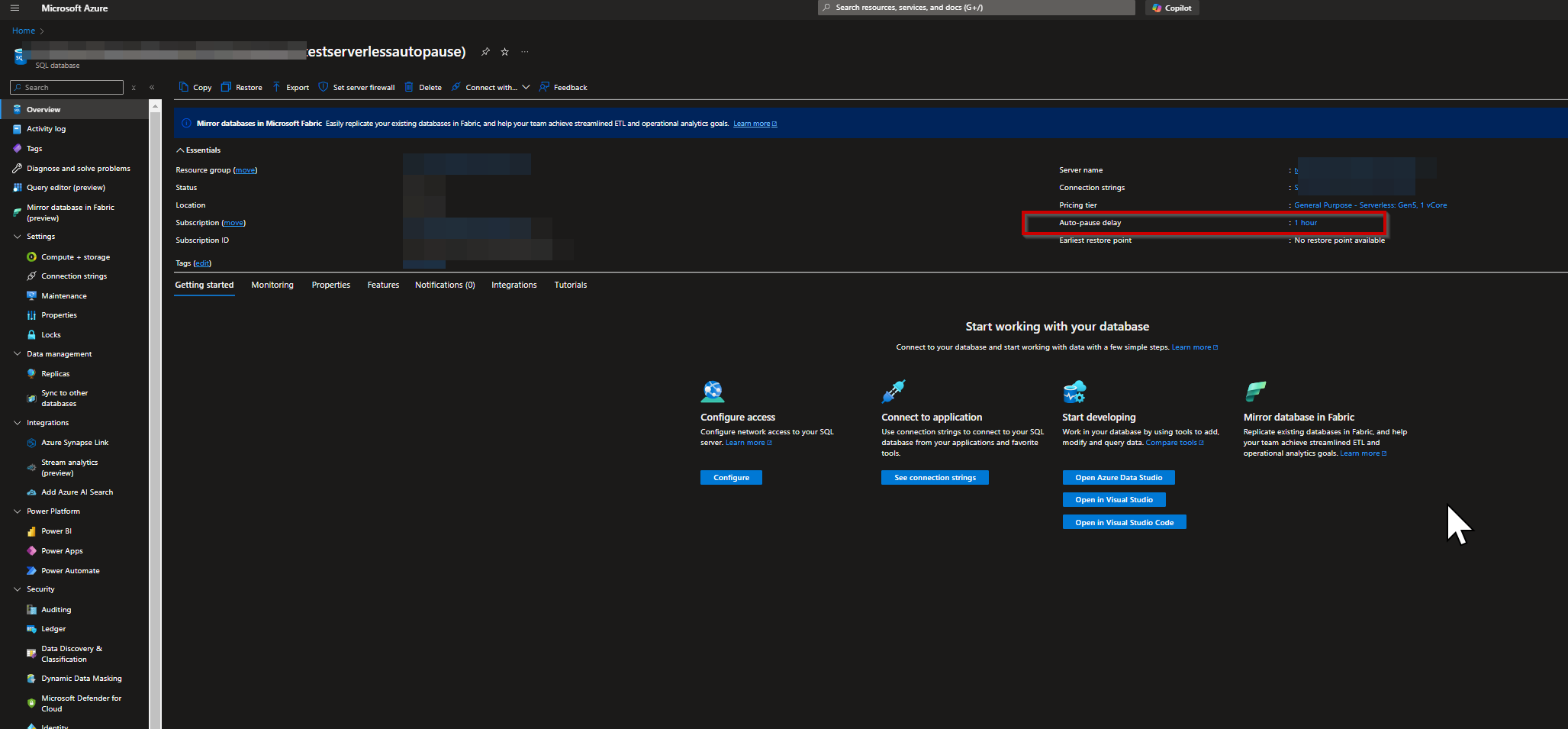Click the Ledger icon
The image size is (1568, 729).
(x=31, y=629)
